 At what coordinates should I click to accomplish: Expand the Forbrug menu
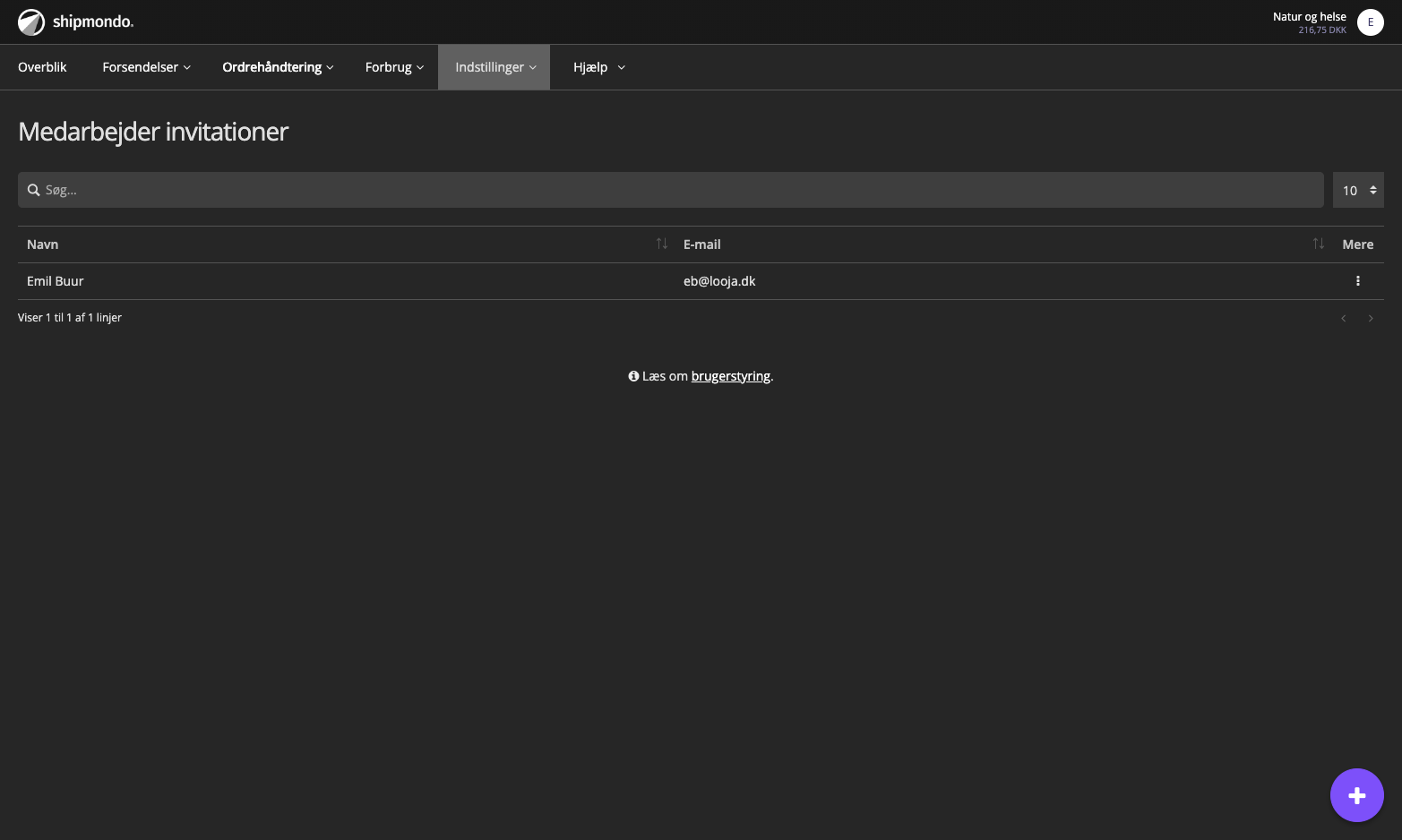click(394, 67)
